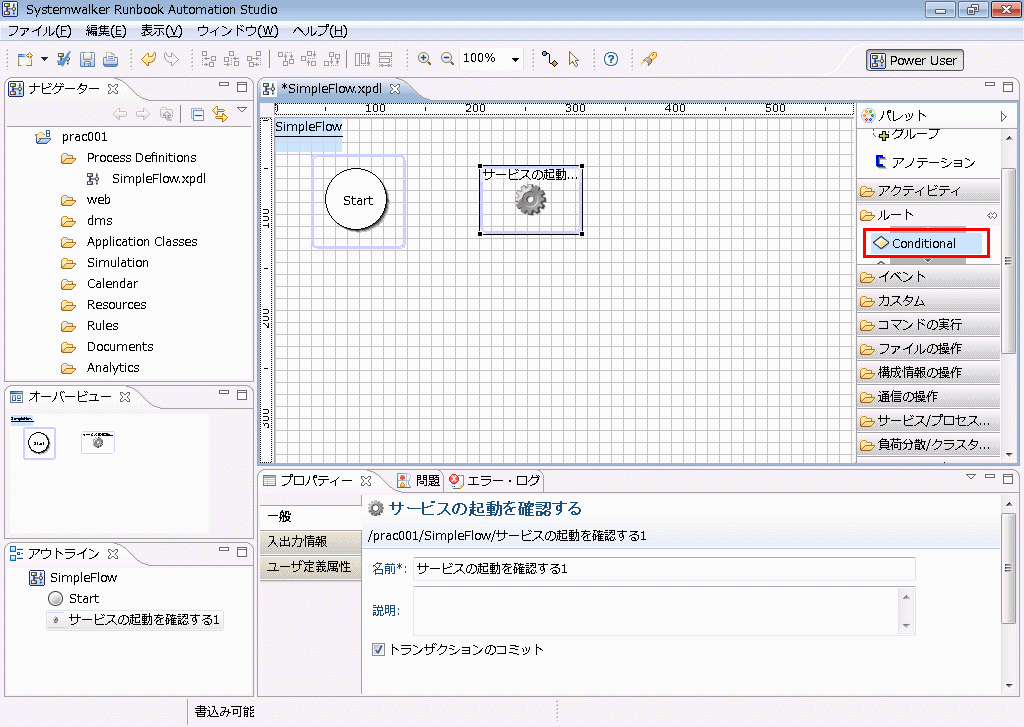Open the New dropdown arrow in toolbar
This screenshot has width=1024, height=727.
(44, 59)
